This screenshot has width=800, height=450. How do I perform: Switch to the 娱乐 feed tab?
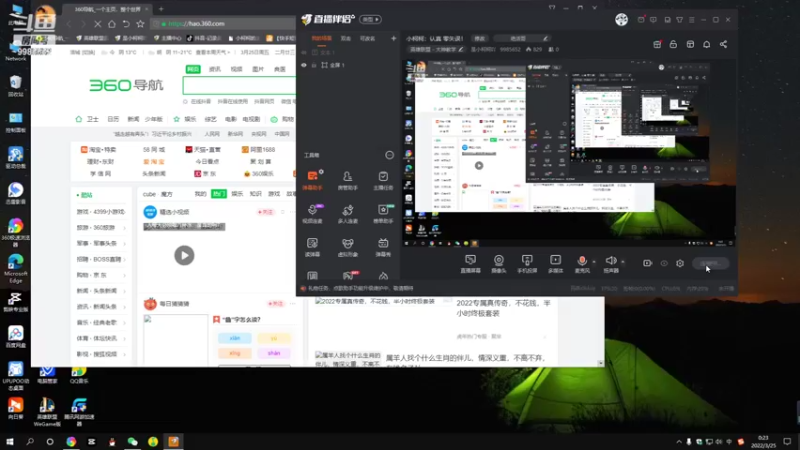tap(237, 194)
